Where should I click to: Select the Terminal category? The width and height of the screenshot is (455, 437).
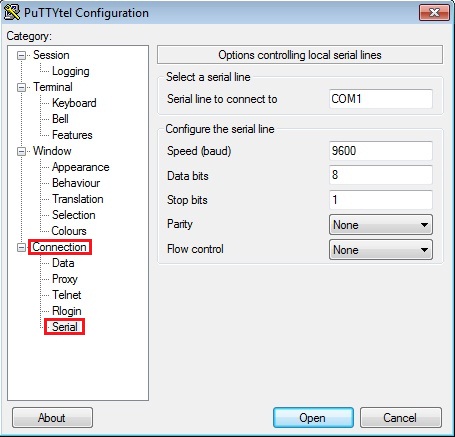click(53, 87)
